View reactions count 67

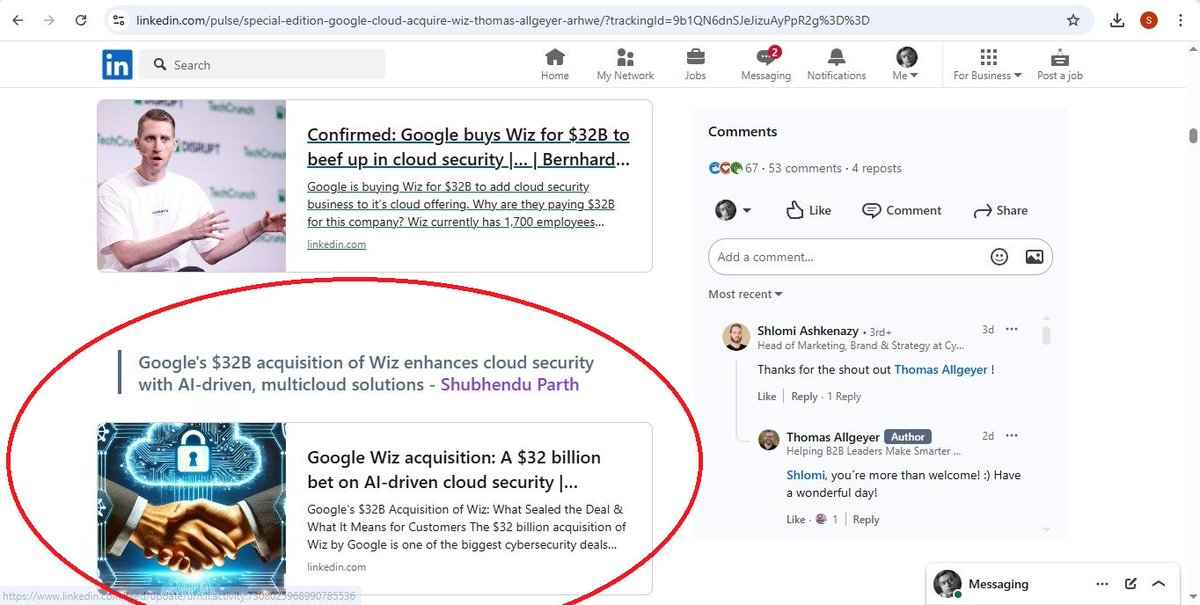[733, 168]
